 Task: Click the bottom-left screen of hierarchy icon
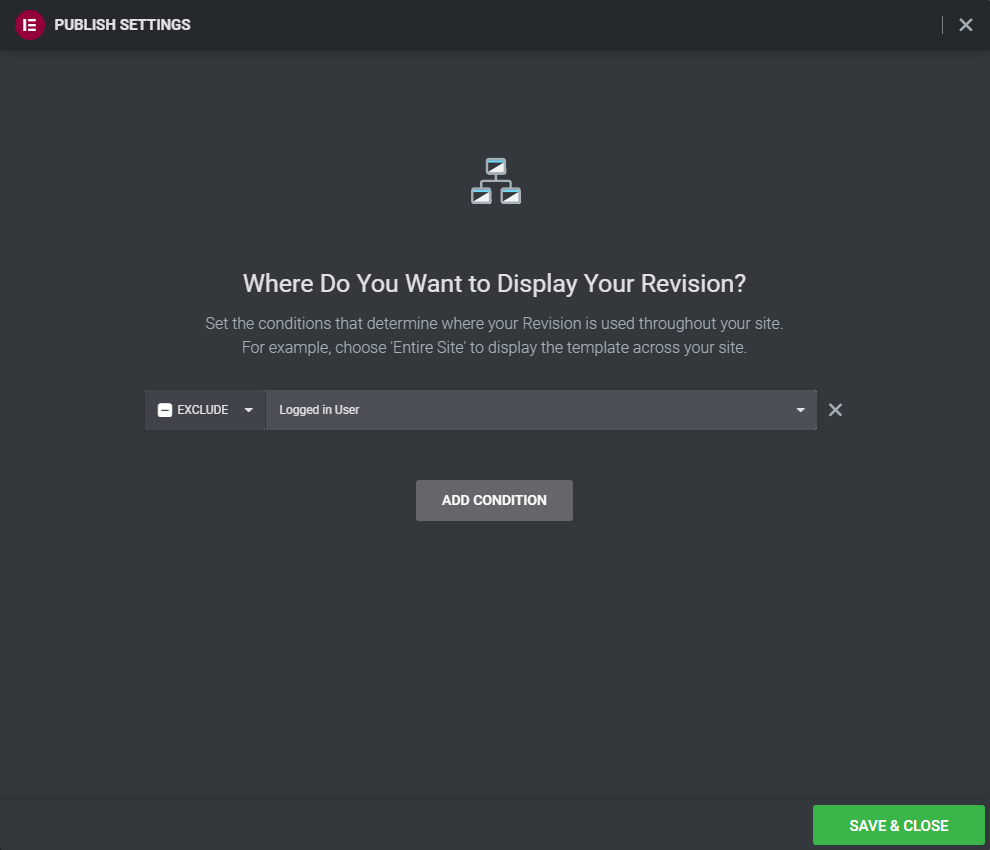click(481, 196)
